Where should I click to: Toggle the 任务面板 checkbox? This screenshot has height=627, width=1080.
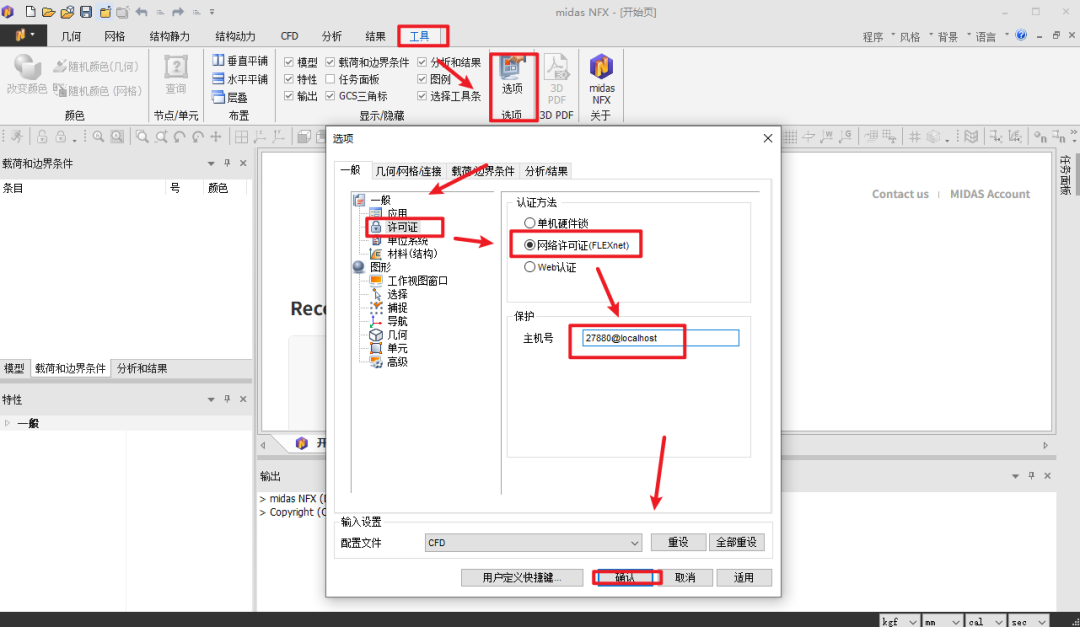pos(330,79)
